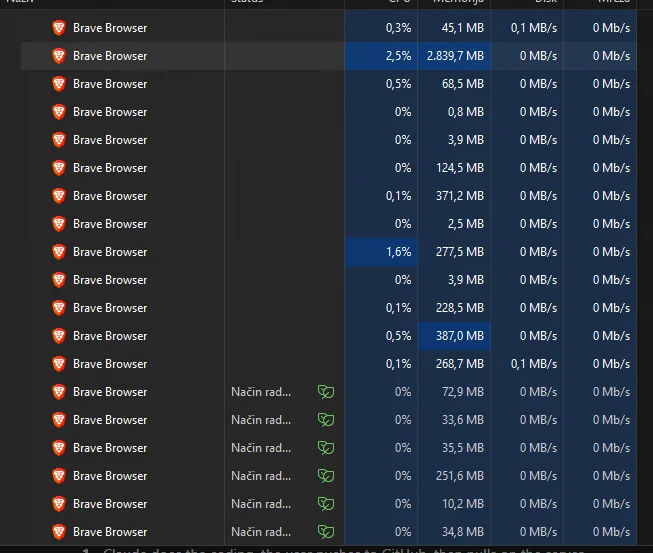Click 'Način rad...' status in 35,5 MB row
Viewport: 653px width, 553px height.
tap(261, 448)
